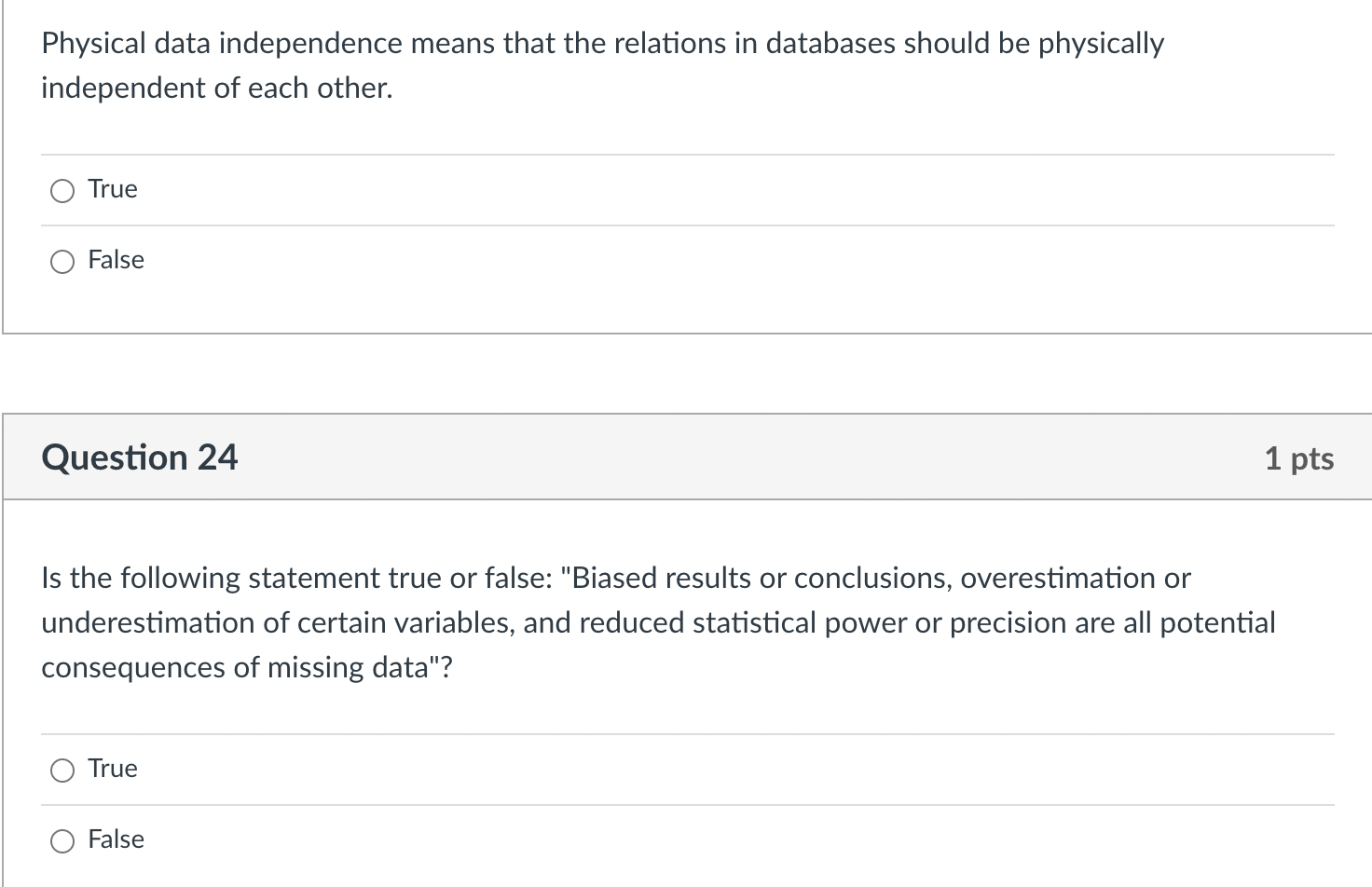Select False for the physical data independence question
1372x887 pixels.
coord(62,262)
